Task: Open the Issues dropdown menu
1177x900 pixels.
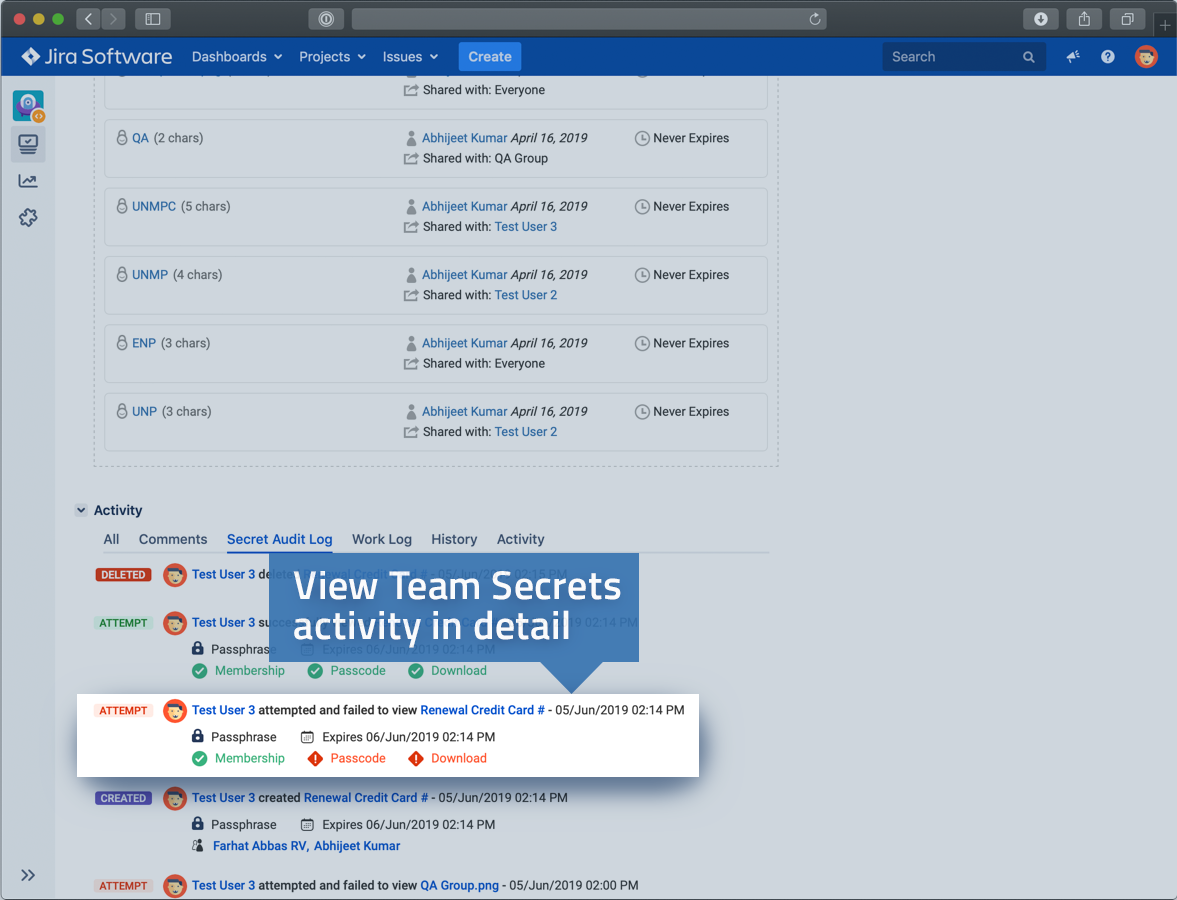Action: click(410, 56)
